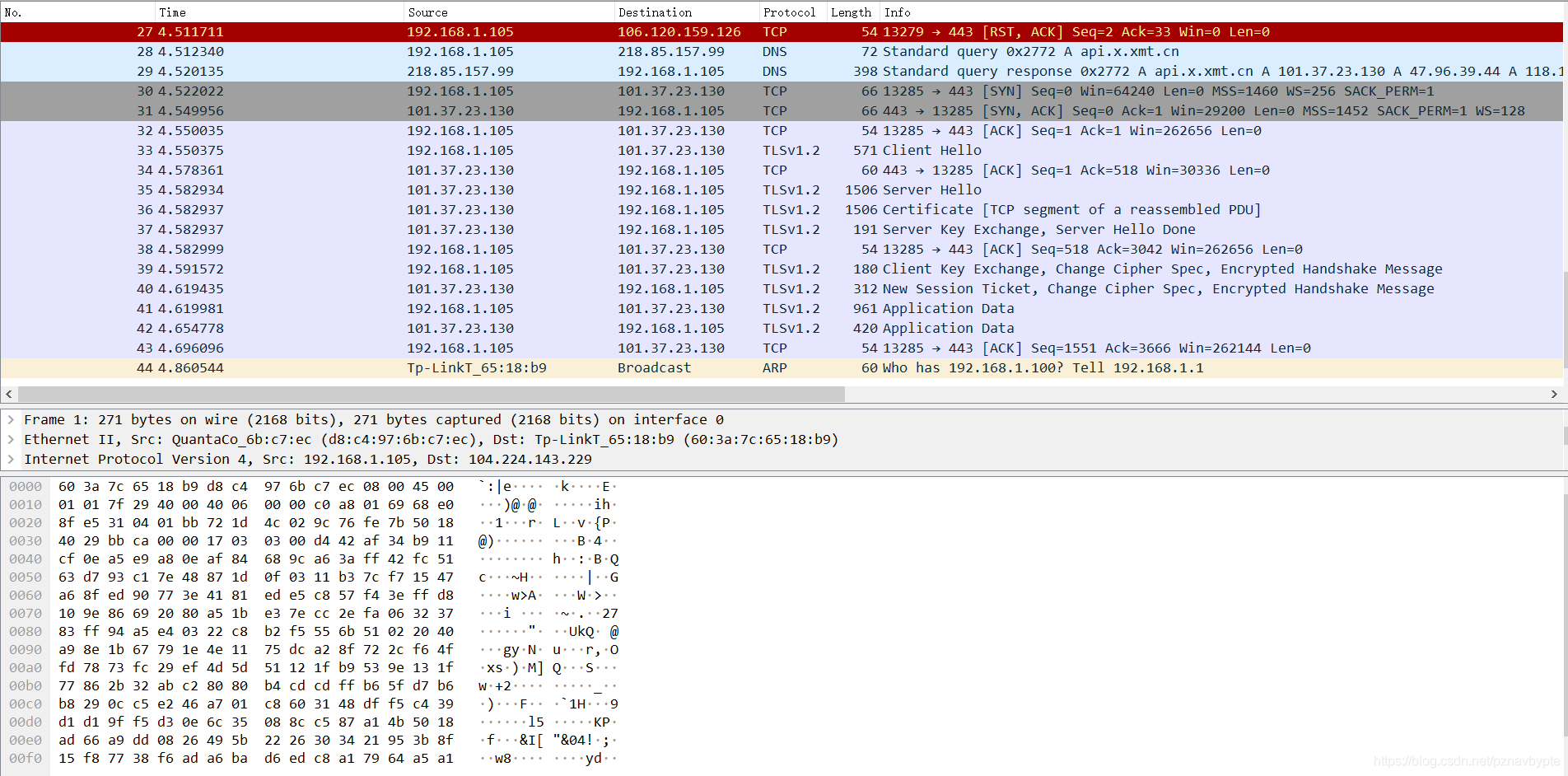
Task: Select packet 37 Server Key Exchange row
Action: click(782, 230)
